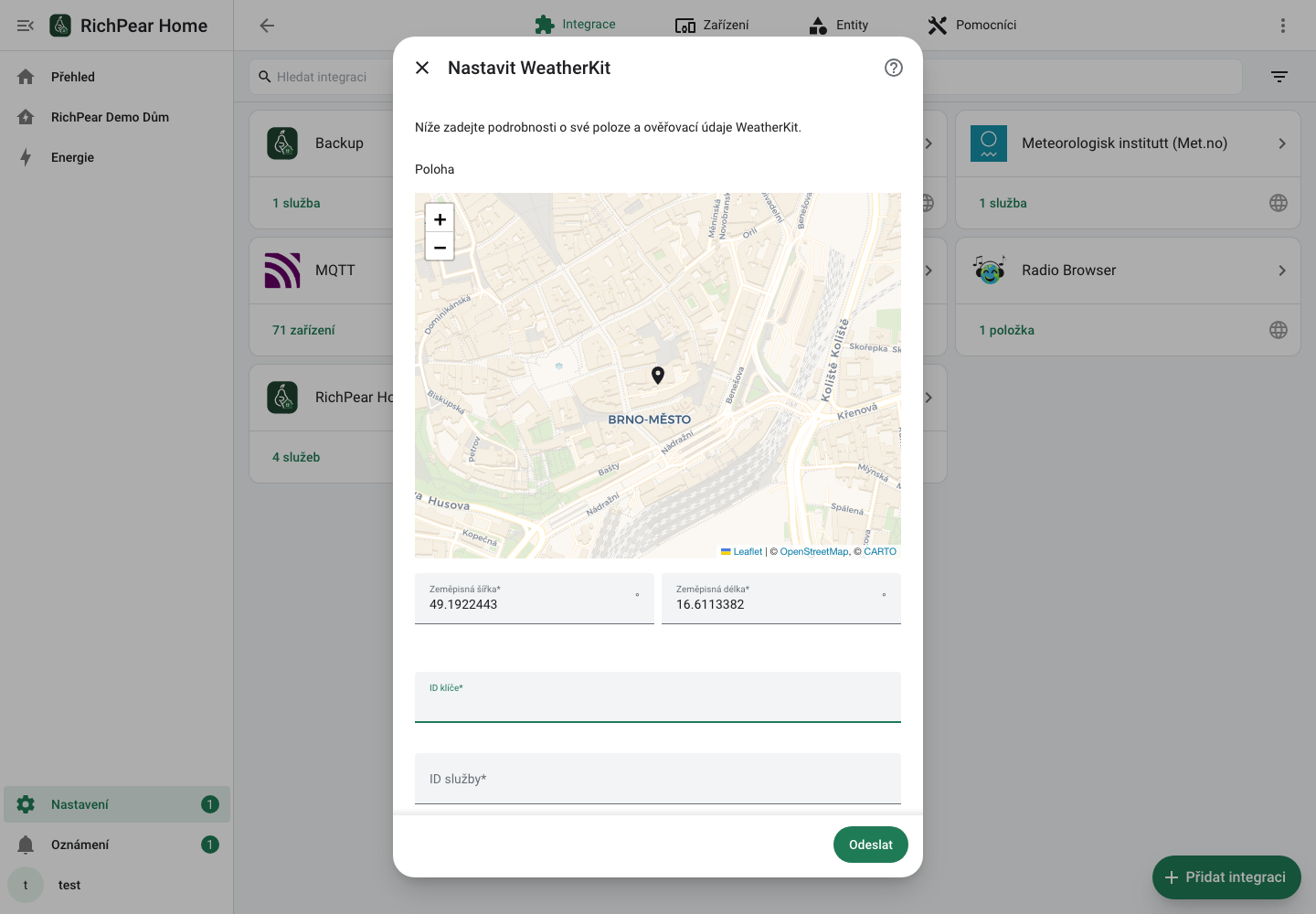Open the three-dot overflow menu
Image resolution: width=1316 pixels, height=914 pixels.
pos(1283,26)
